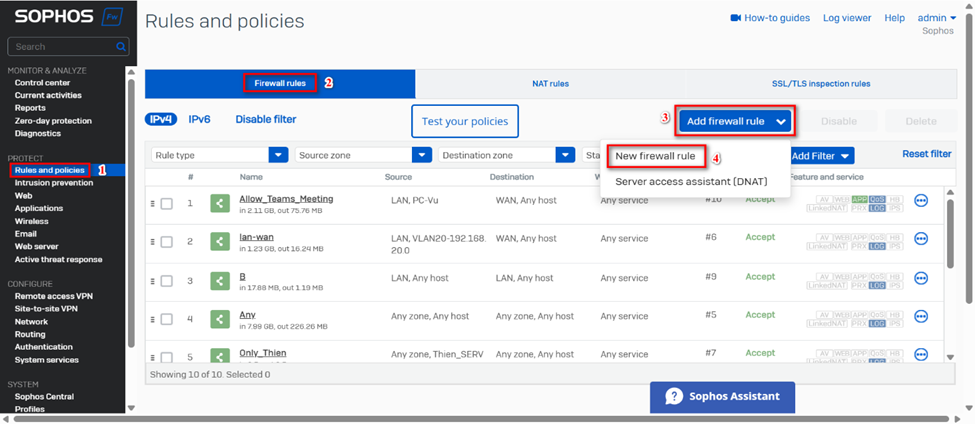The image size is (975, 424).
Task: Click the Reset filter link
Action: point(926,154)
